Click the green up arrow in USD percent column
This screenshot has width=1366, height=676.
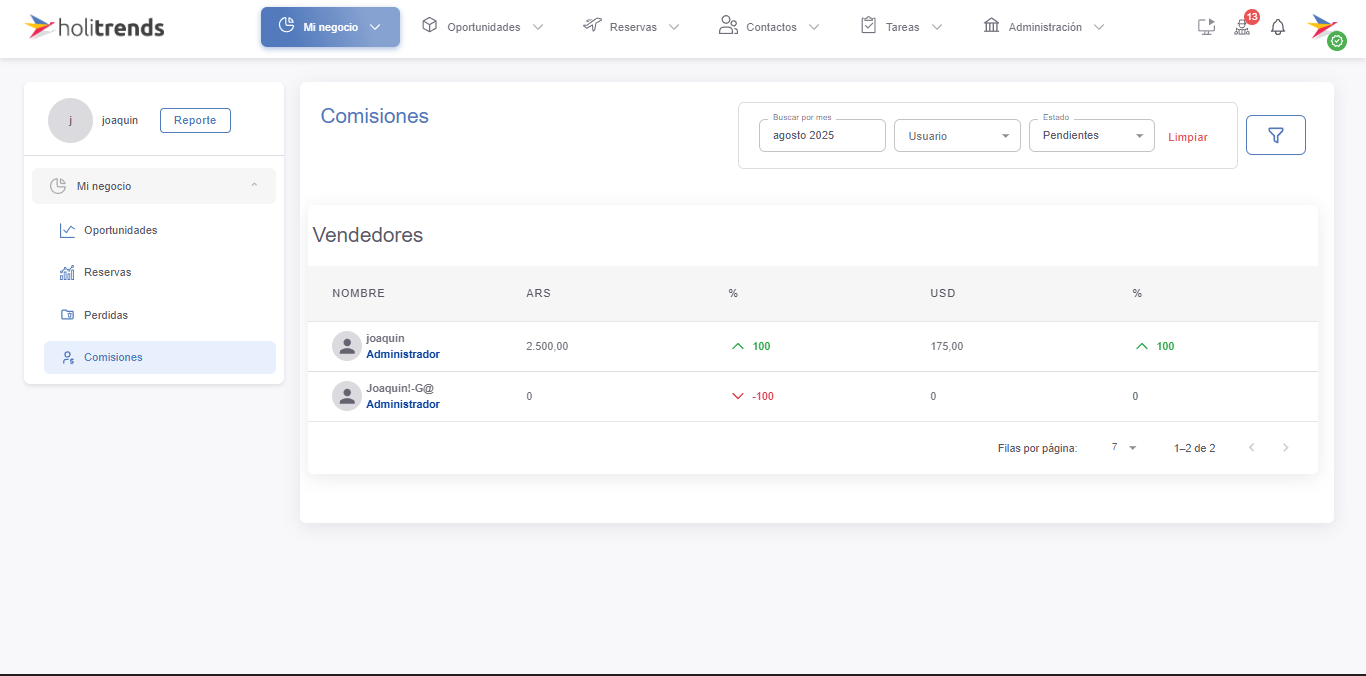coord(1141,346)
